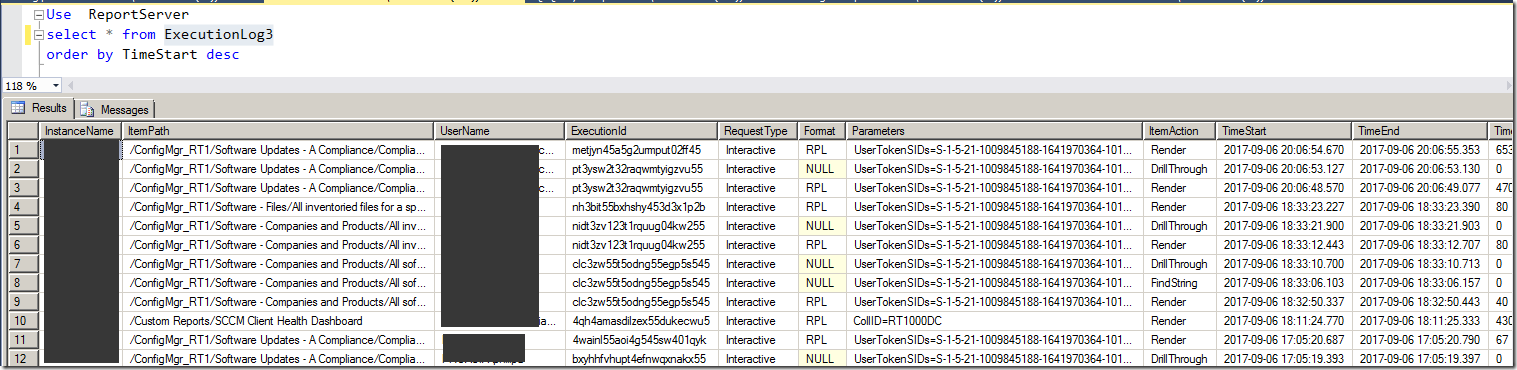This screenshot has height=370, width=1517.
Task: Click ExecutionId cell metjyn45a5g2urmput02ff45
Action: (642, 150)
